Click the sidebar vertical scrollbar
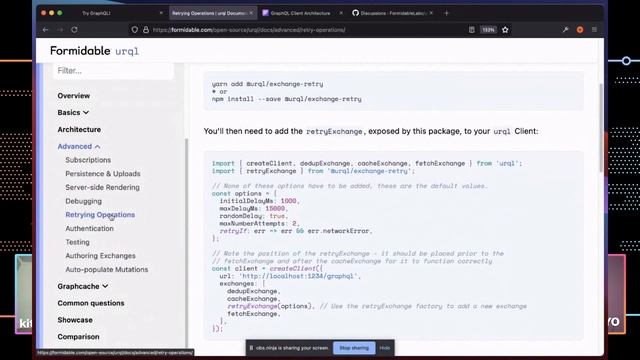 point(187,243)
